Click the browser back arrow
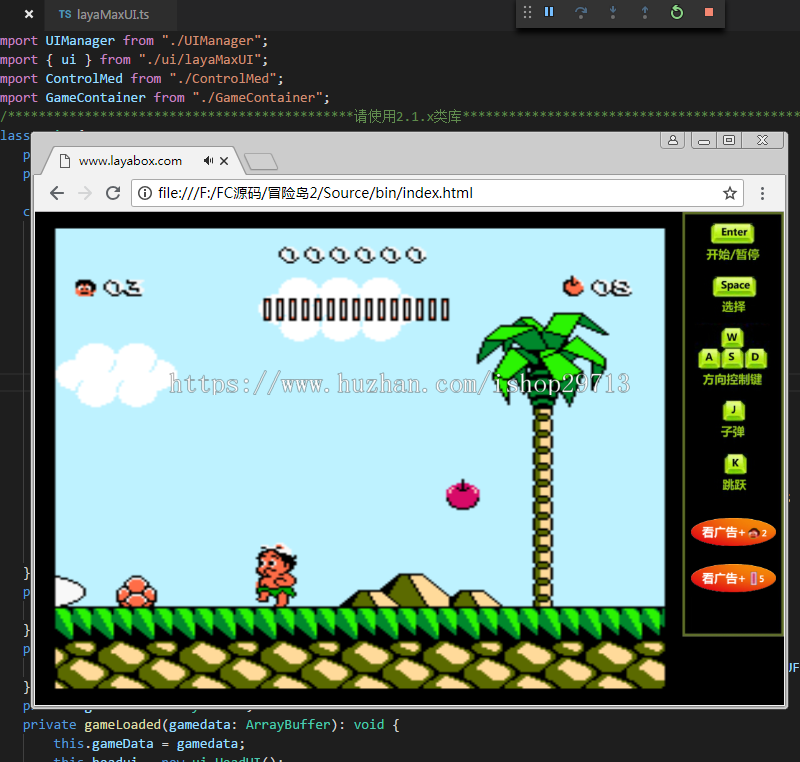 [x=56, y=193]
